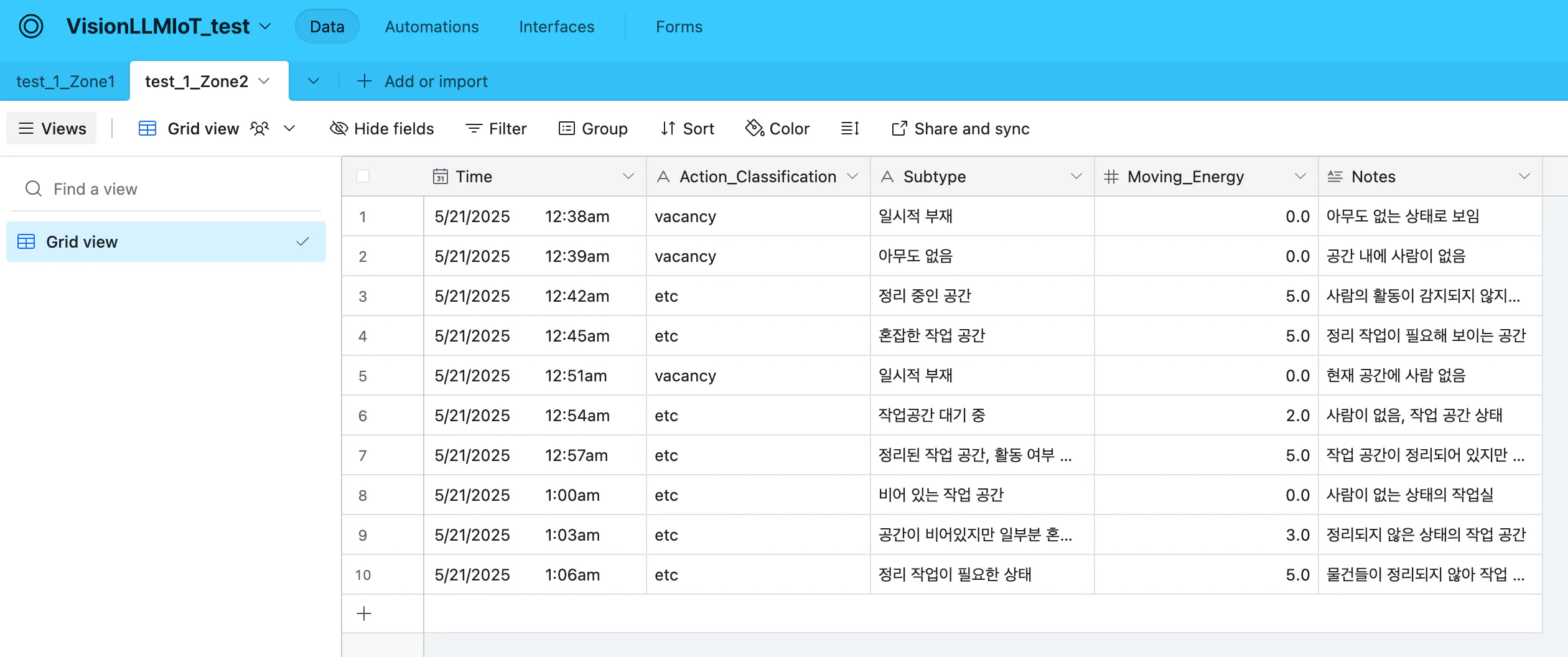Toggle selection of record row 1
Screen dimensions: 1568x657
(x=363, y=216)
